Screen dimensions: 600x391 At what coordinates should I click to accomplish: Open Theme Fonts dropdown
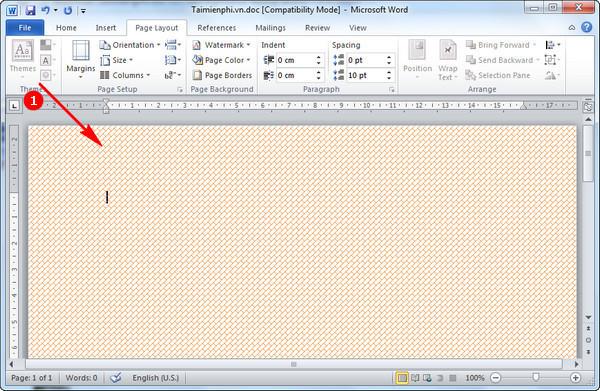pyautogui.click(x=47, y=60)
